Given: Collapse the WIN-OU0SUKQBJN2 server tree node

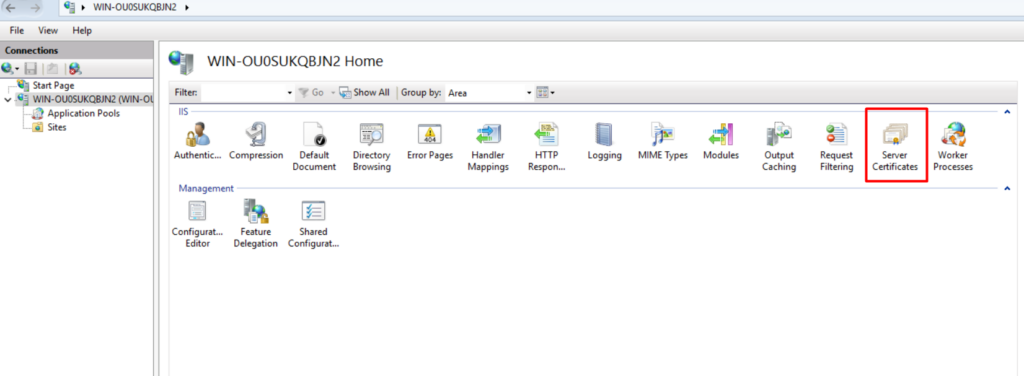Looking at the screenshot, I should pos(8,100).
